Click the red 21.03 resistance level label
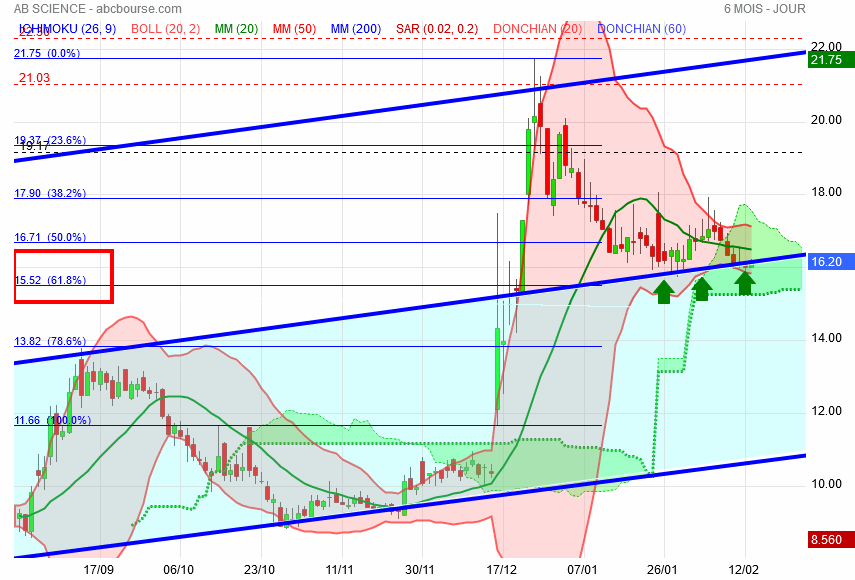This screenshot has height=580, width=855. [x=34, y=78]
